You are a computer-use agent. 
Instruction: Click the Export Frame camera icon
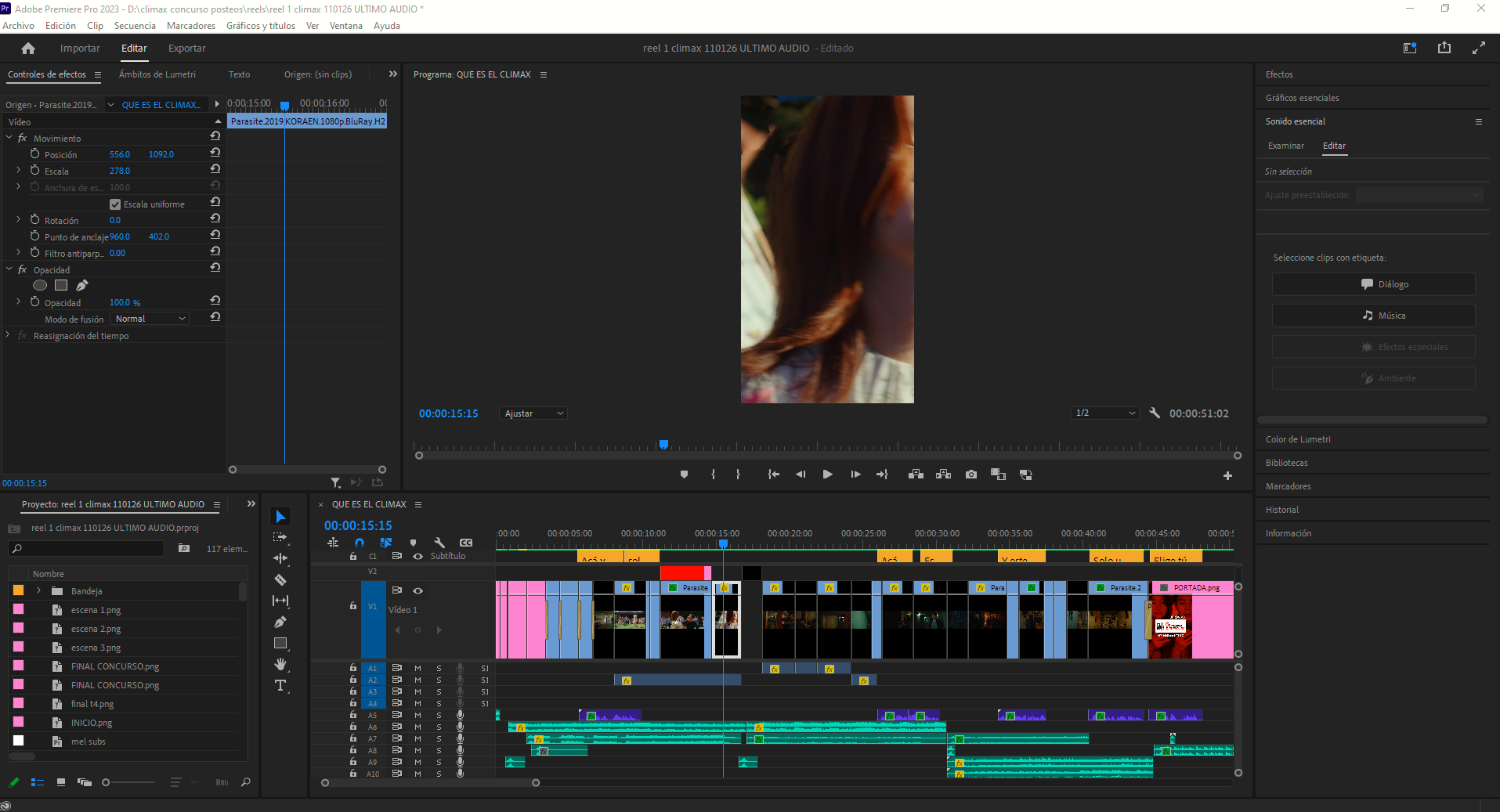(971, 475)
